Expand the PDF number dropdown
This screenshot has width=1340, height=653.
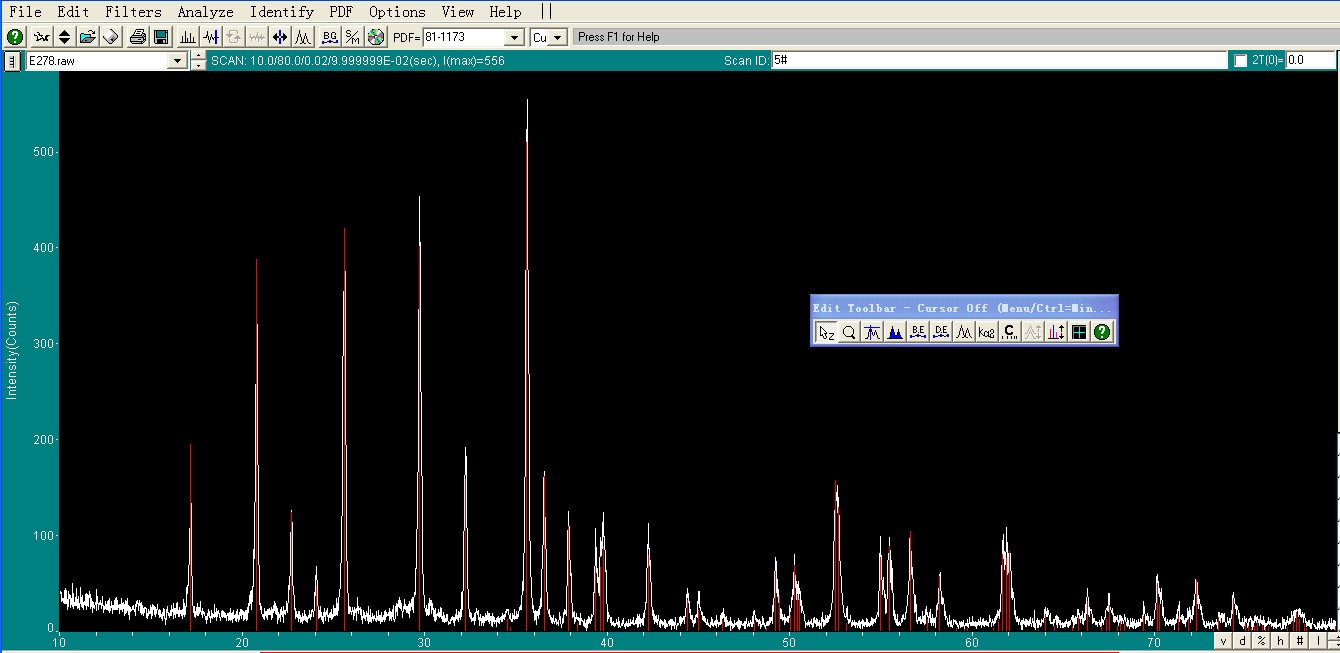[515, 38]
